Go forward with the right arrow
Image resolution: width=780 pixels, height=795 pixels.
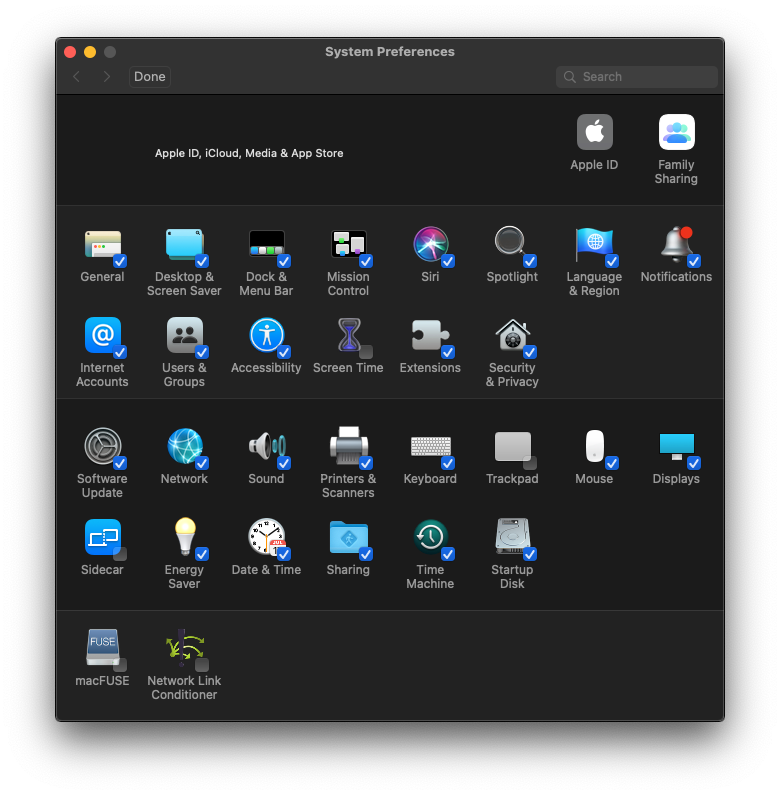tap(107, 77)
